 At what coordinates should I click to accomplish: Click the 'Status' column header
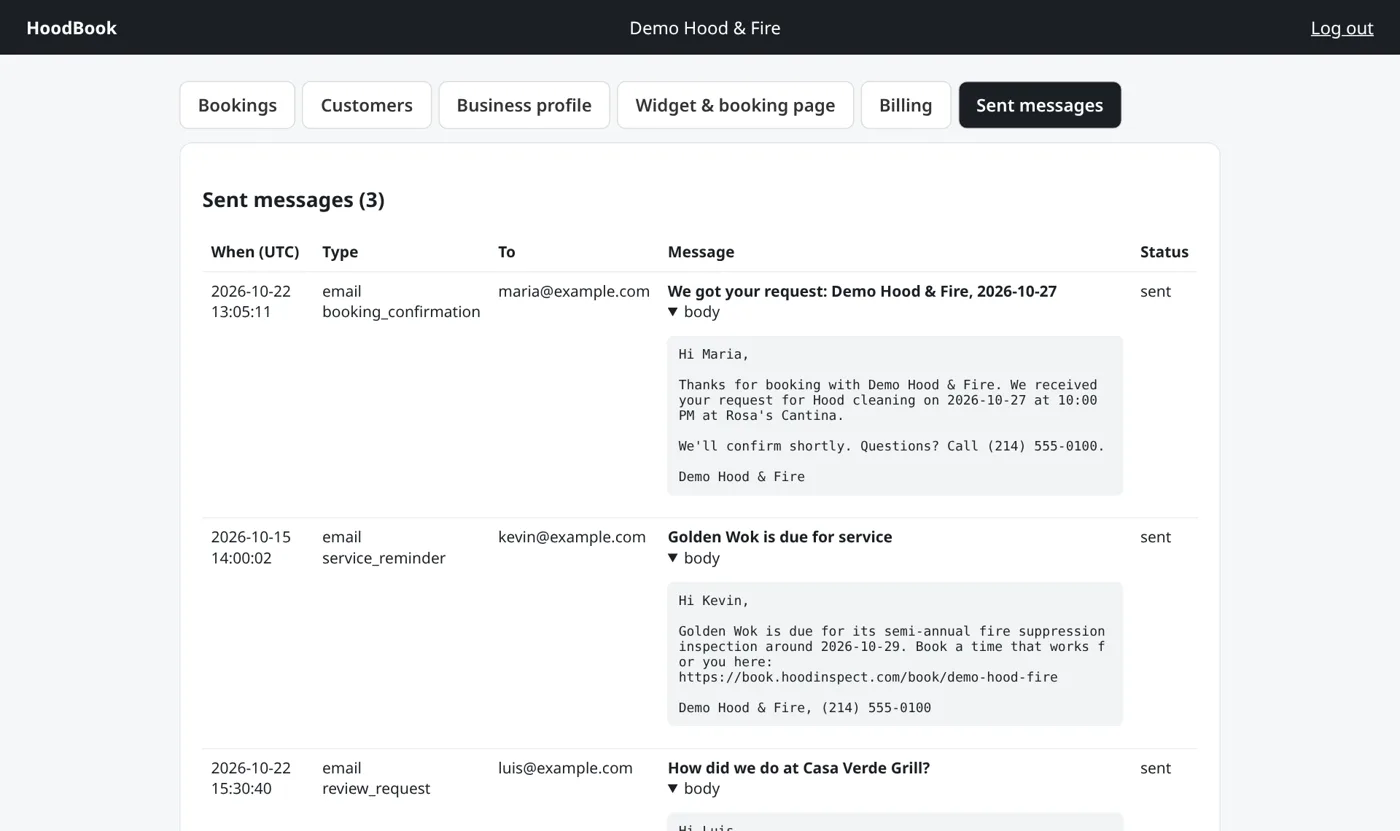click(x=1164, y=252)
